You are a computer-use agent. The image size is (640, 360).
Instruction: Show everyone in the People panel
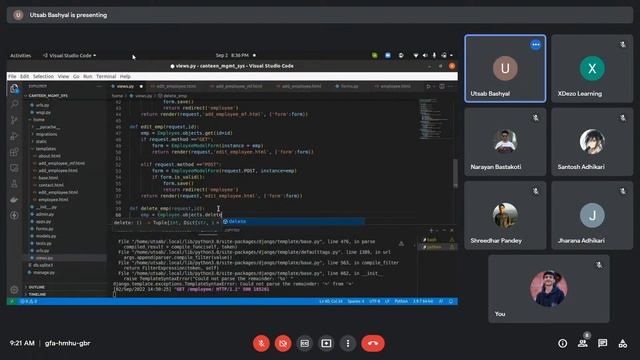[583, 343]
